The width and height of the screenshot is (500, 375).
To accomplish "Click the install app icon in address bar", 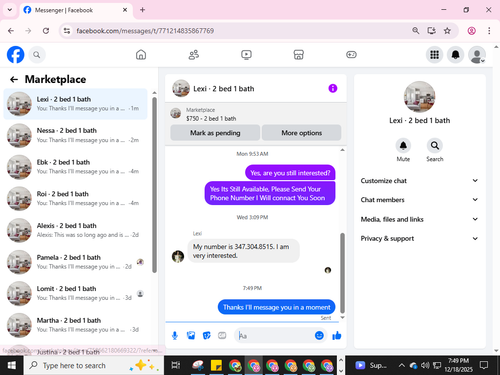I will click(432, 31).
